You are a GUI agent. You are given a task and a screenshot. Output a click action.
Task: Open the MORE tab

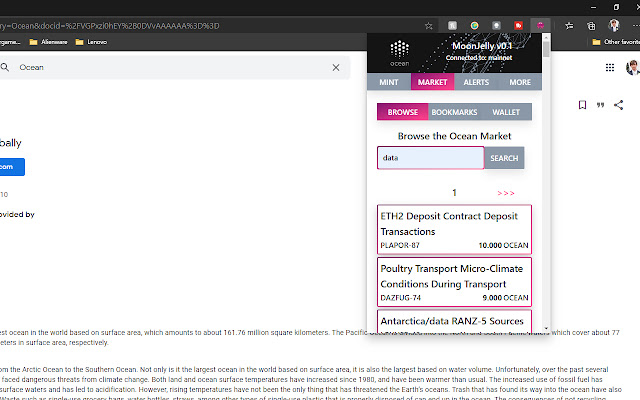(520, 82)
